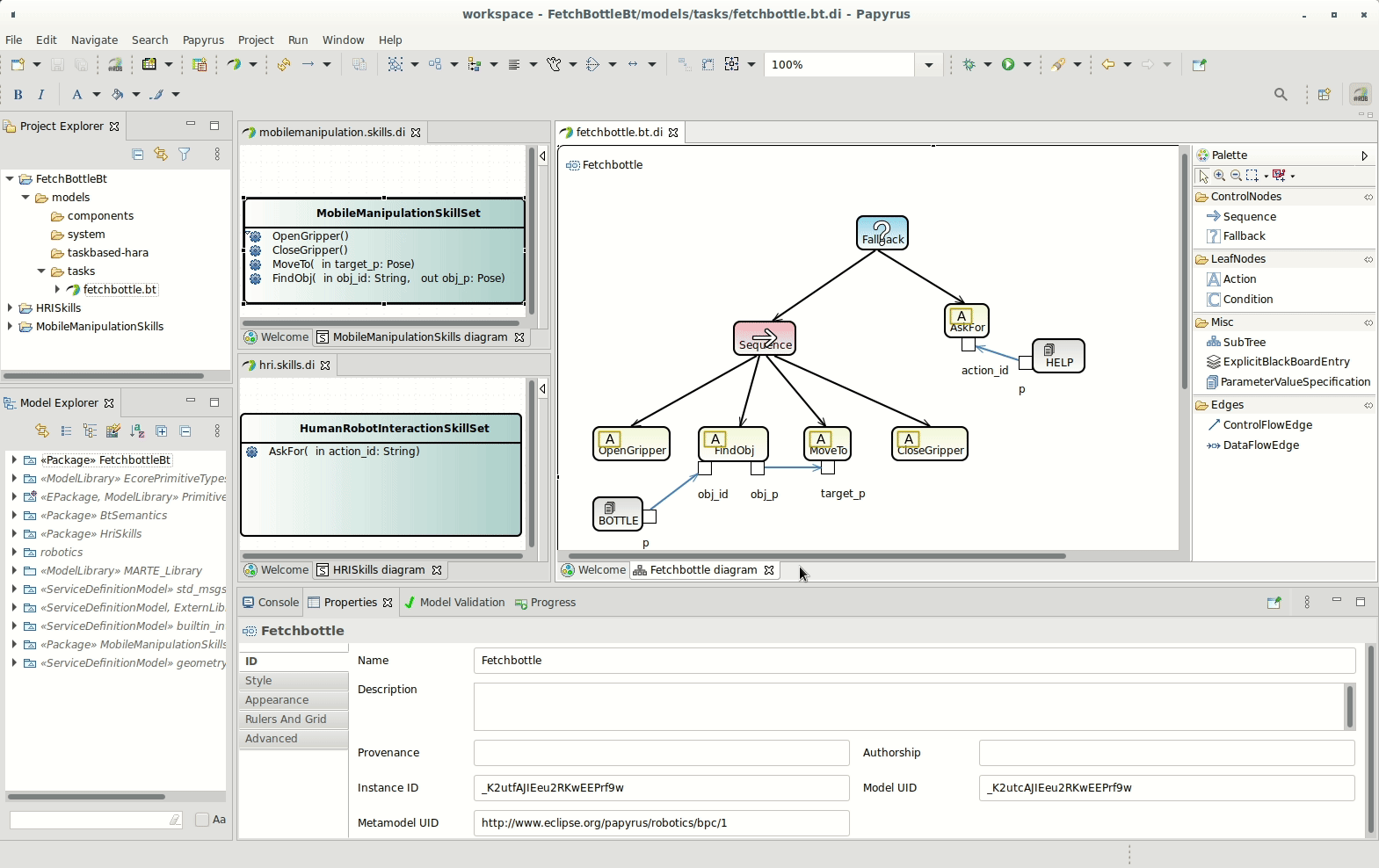The width and height of the screenshot is (1379, 868).
Task: Click the Bold formatting icon
Action: click(x=18, y=95)
